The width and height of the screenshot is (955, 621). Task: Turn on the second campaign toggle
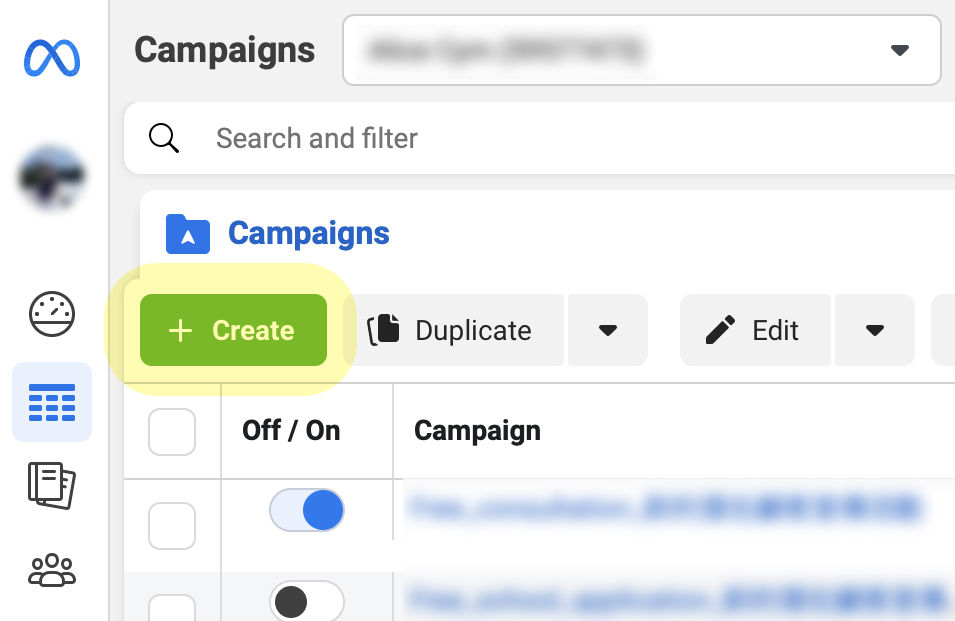tap(307, 602)
